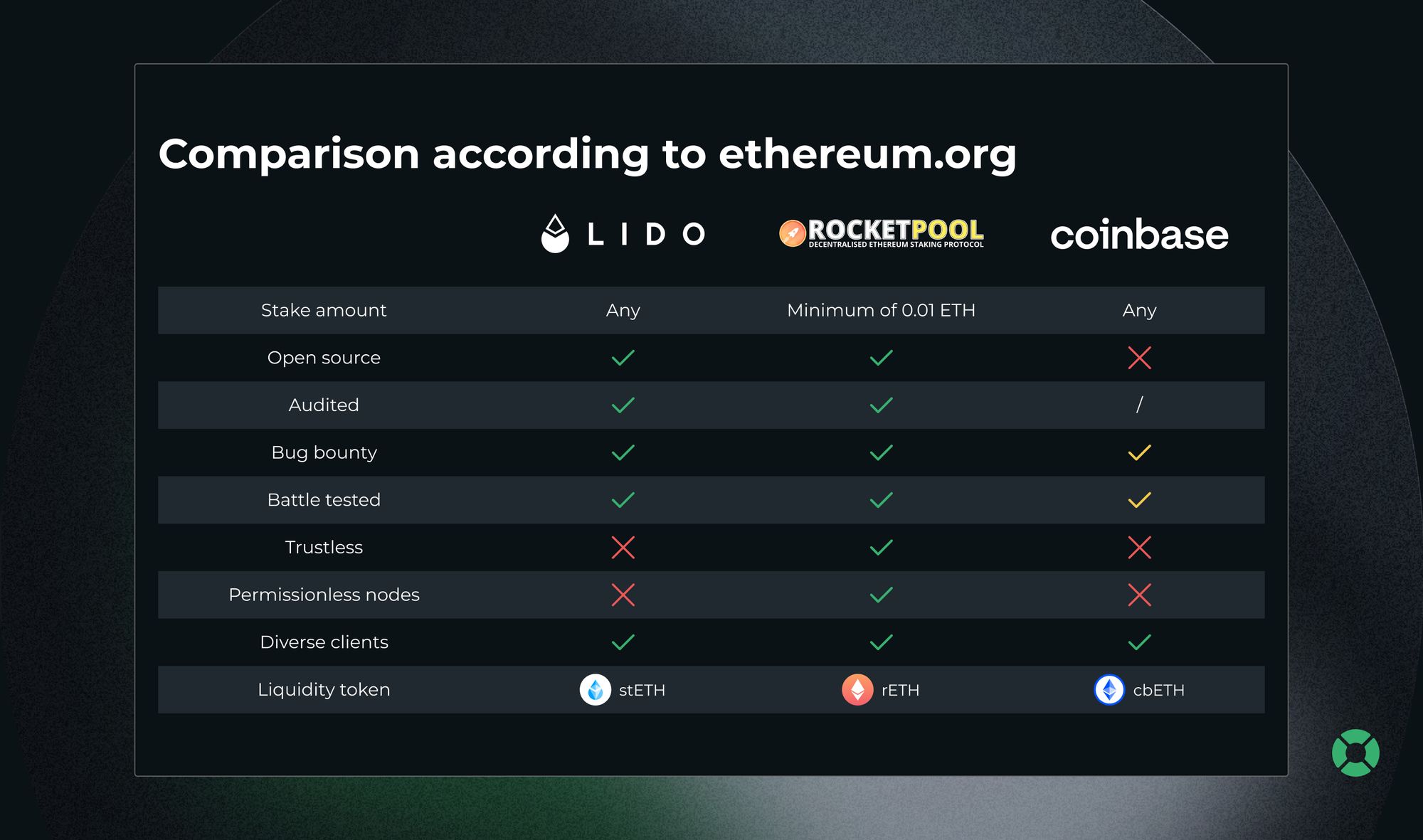This screenshot has width=1423, height=840.
Task: Click Coinbase's slash mark for Audited
Action: 1139,405
